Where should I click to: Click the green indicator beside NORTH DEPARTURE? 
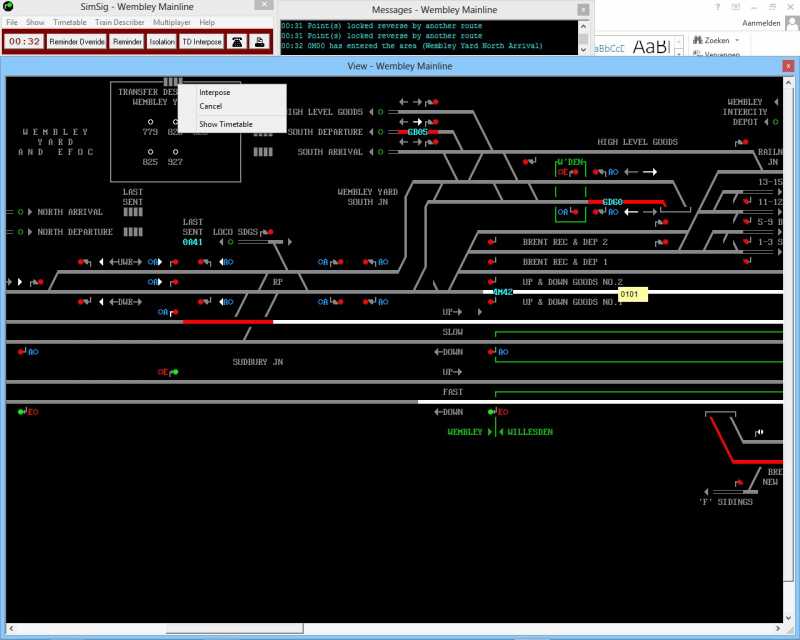click(20, 232)
